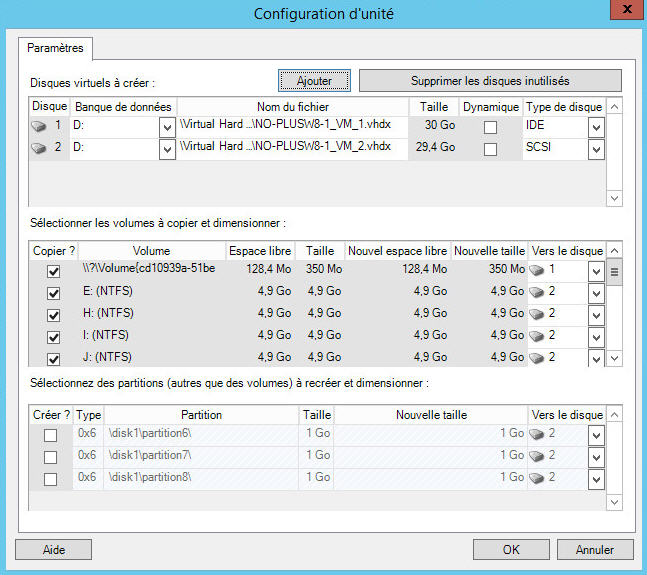Click the disk 2 icon in virtual disks list

point(40,148)
